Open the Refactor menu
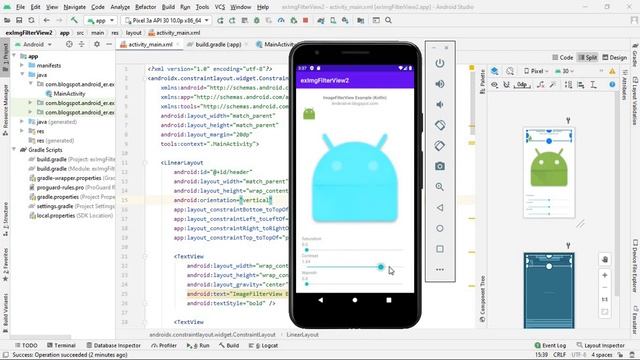 click(x=146, y=7)
